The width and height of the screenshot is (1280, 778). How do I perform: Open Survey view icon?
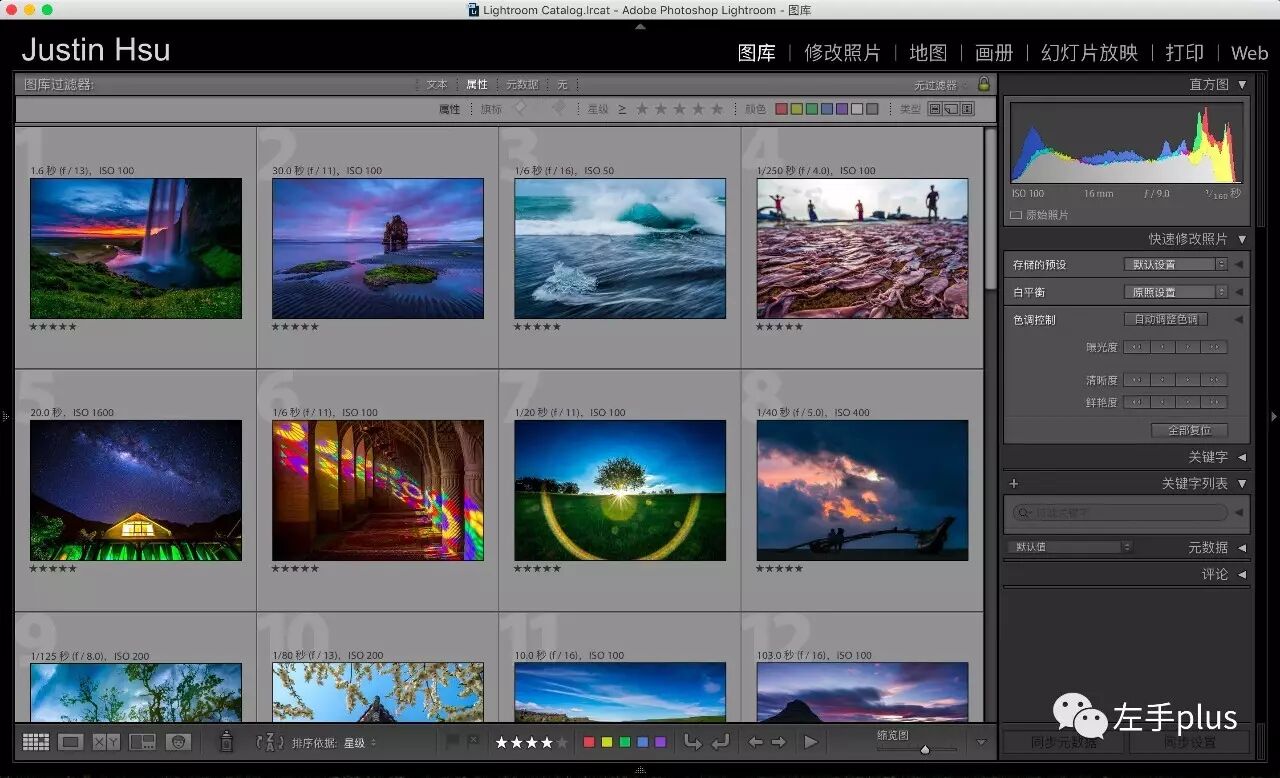tap(142, 742)
